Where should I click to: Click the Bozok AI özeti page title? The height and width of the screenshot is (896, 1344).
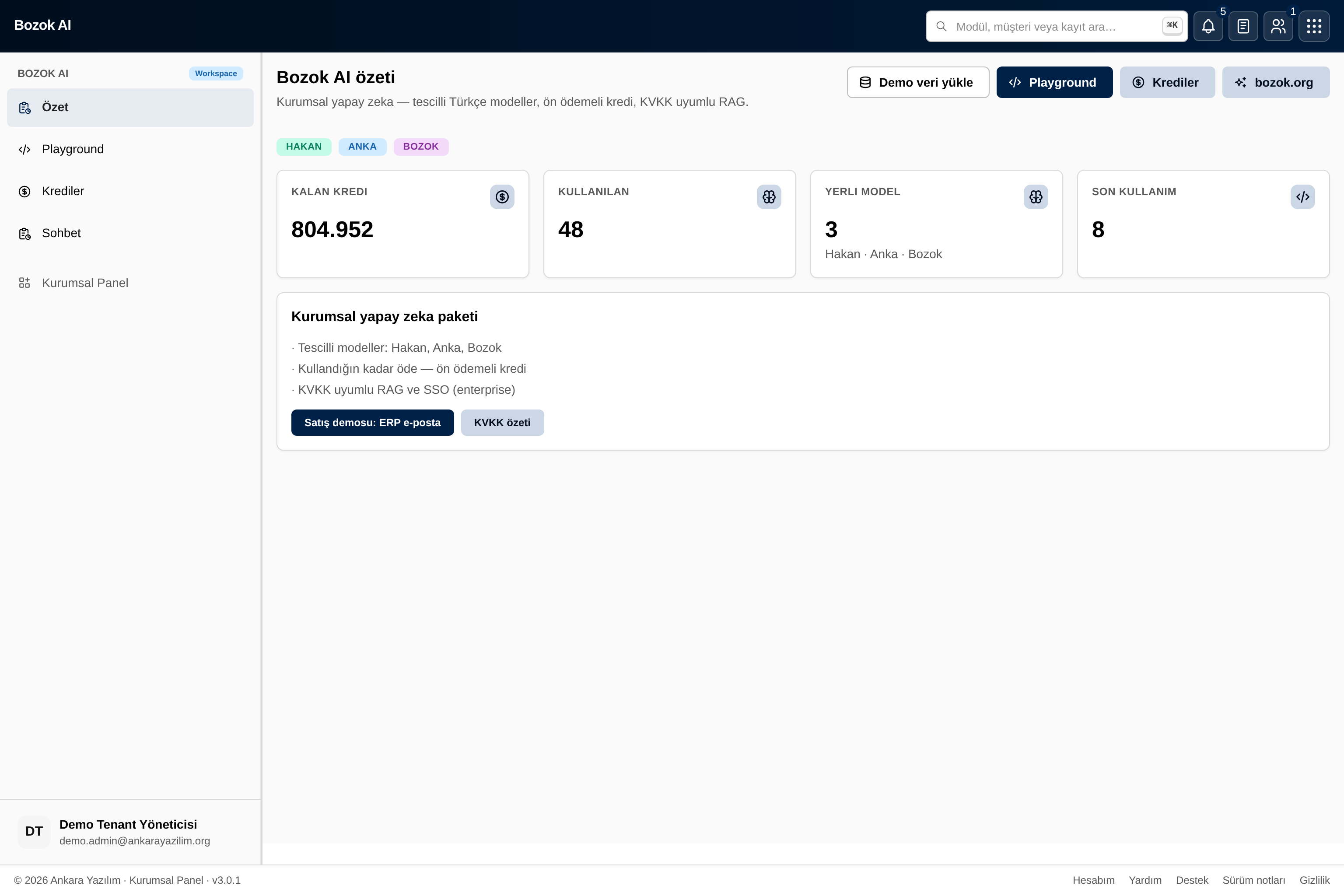click(x=336, y=77)
